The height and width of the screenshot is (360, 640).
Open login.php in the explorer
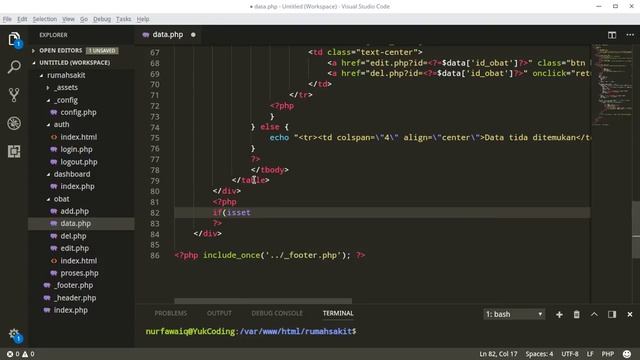click(x=76, y=149)
